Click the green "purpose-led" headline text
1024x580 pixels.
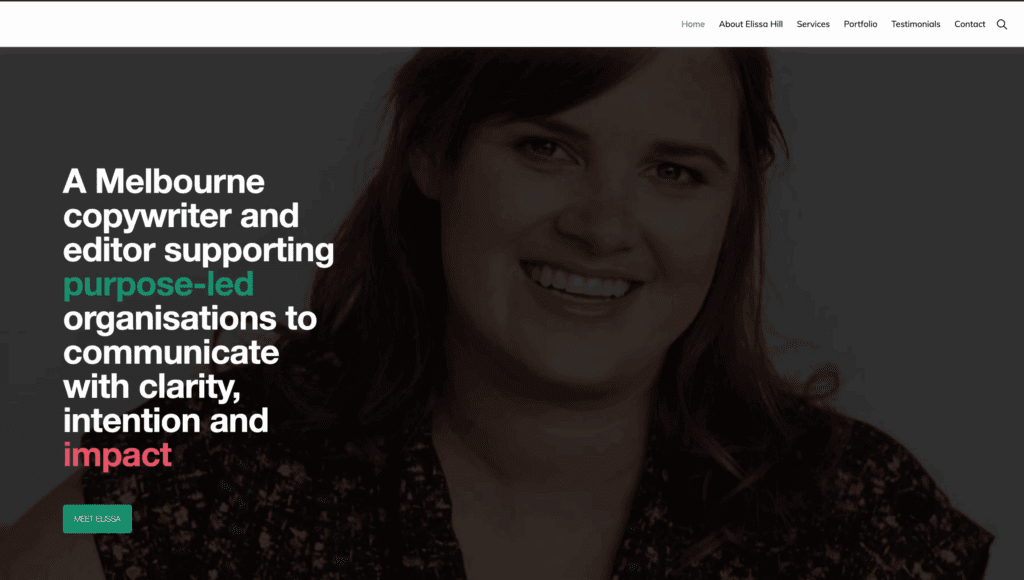point(158,285)
